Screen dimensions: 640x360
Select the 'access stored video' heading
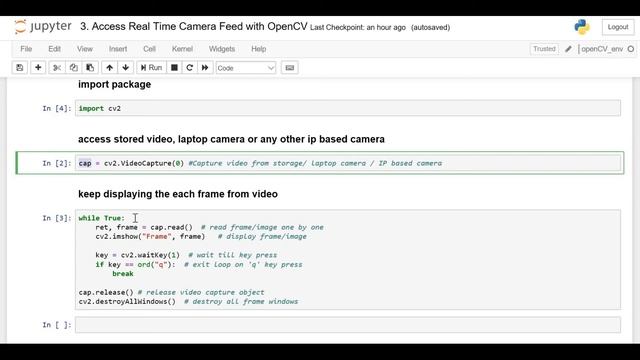231,139
